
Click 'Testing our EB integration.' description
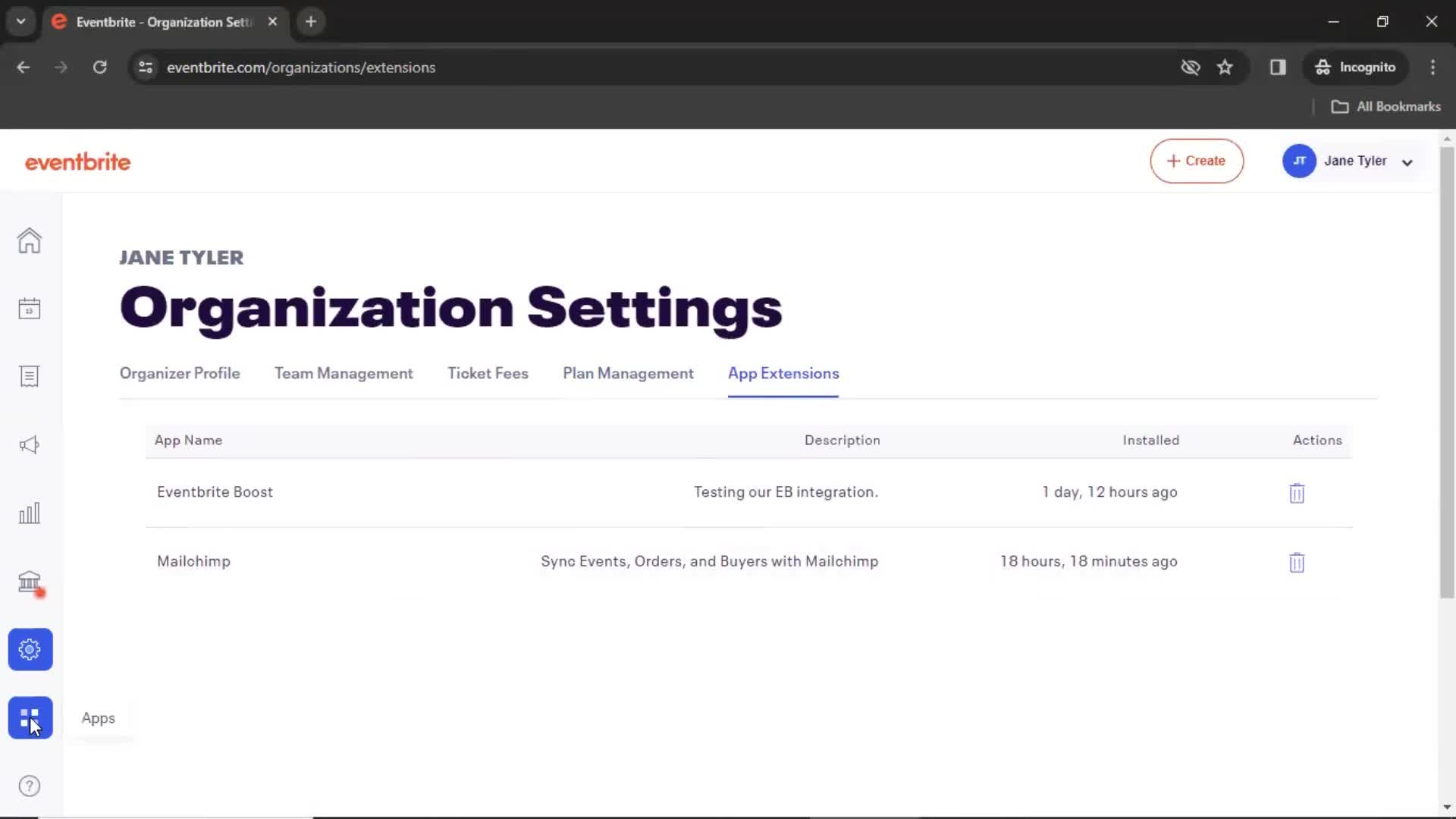[786, 492]
